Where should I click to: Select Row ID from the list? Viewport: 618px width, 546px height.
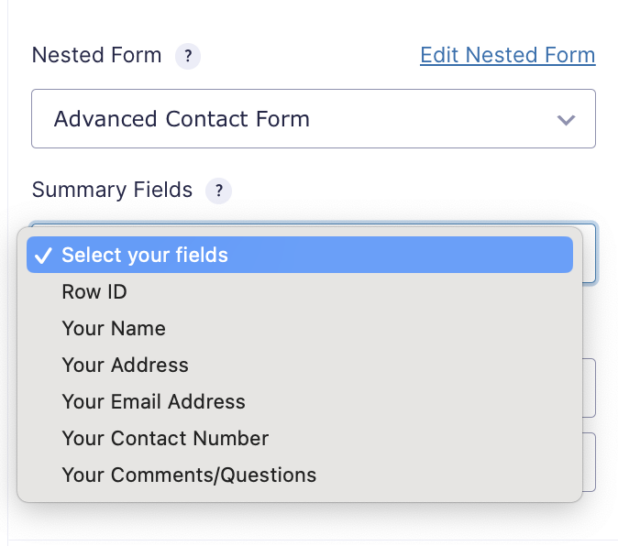coord(95,292)
